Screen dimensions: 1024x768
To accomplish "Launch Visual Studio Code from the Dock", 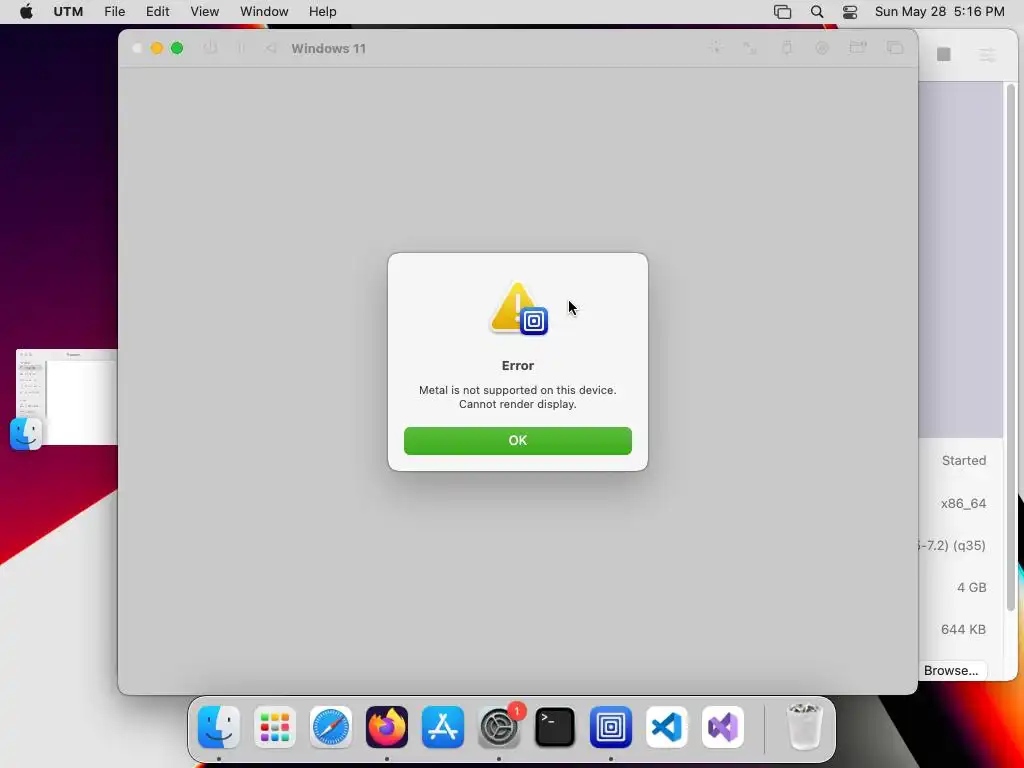I will [x=667, y=727].
